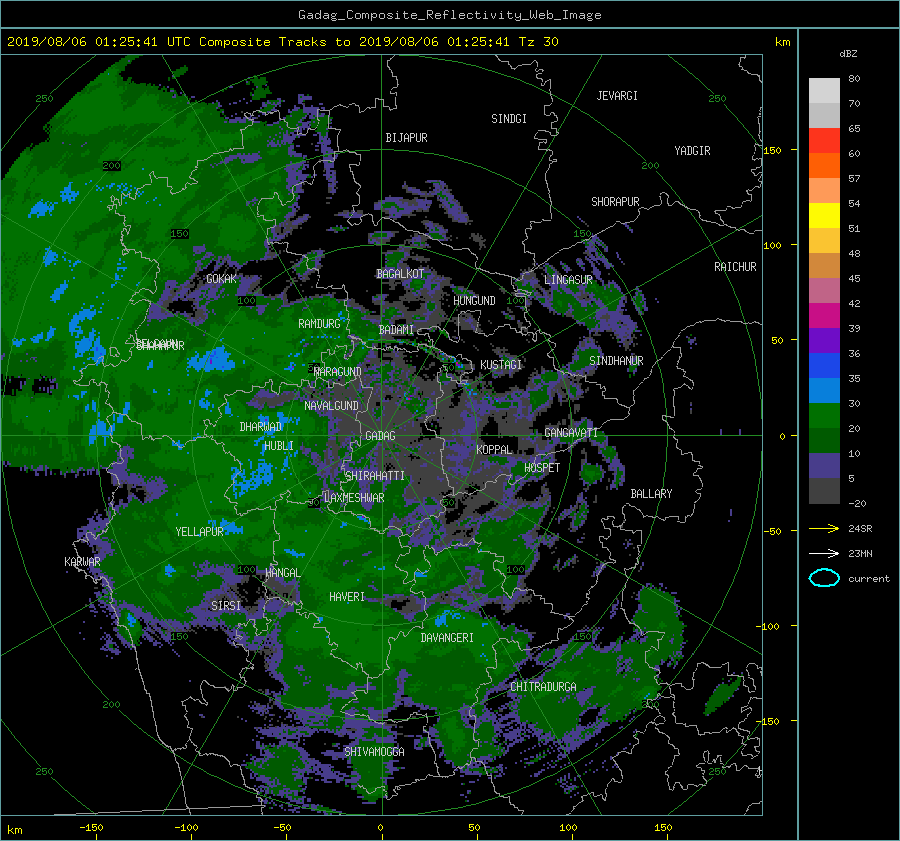
Task: Select the red 60-65 dBZ color swatch
Action: pyautogui.click(x=824, y=141)
